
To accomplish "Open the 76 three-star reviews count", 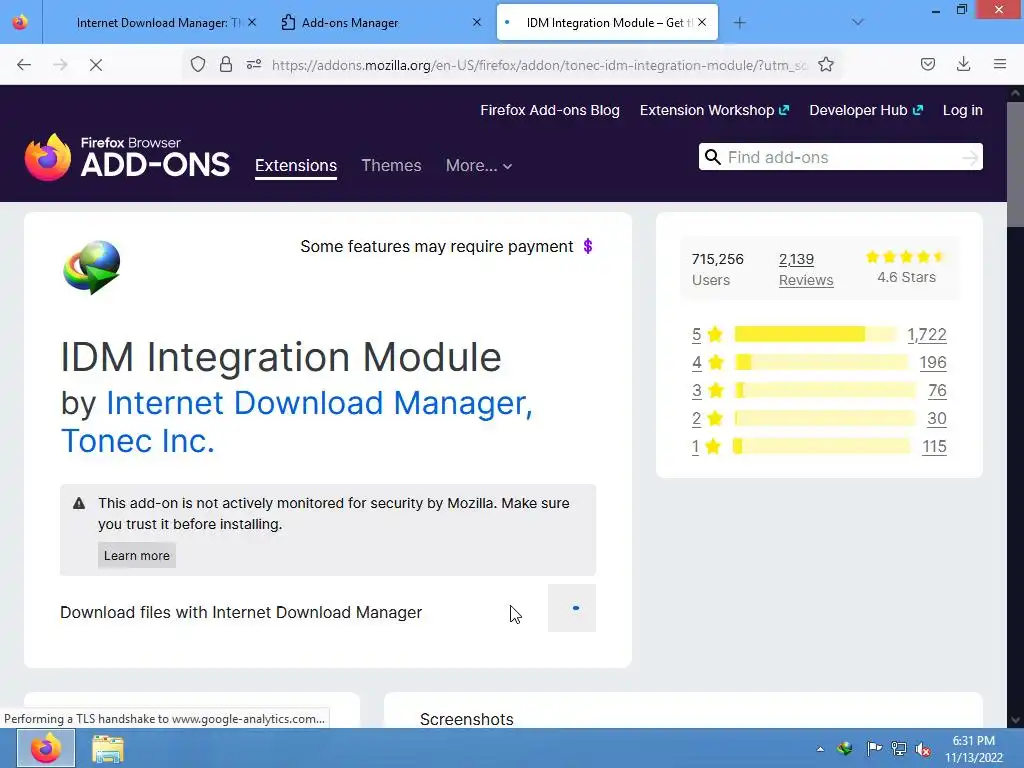I will [x=937, y=391].
